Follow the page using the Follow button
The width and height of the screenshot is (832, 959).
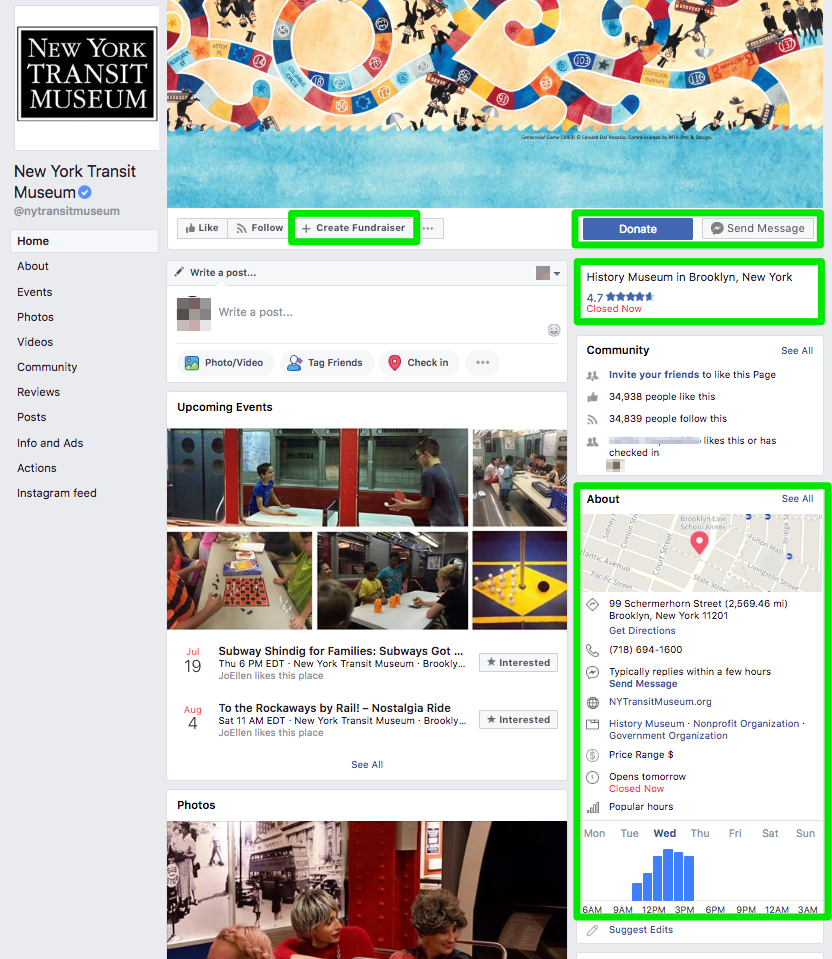(259, 228)
